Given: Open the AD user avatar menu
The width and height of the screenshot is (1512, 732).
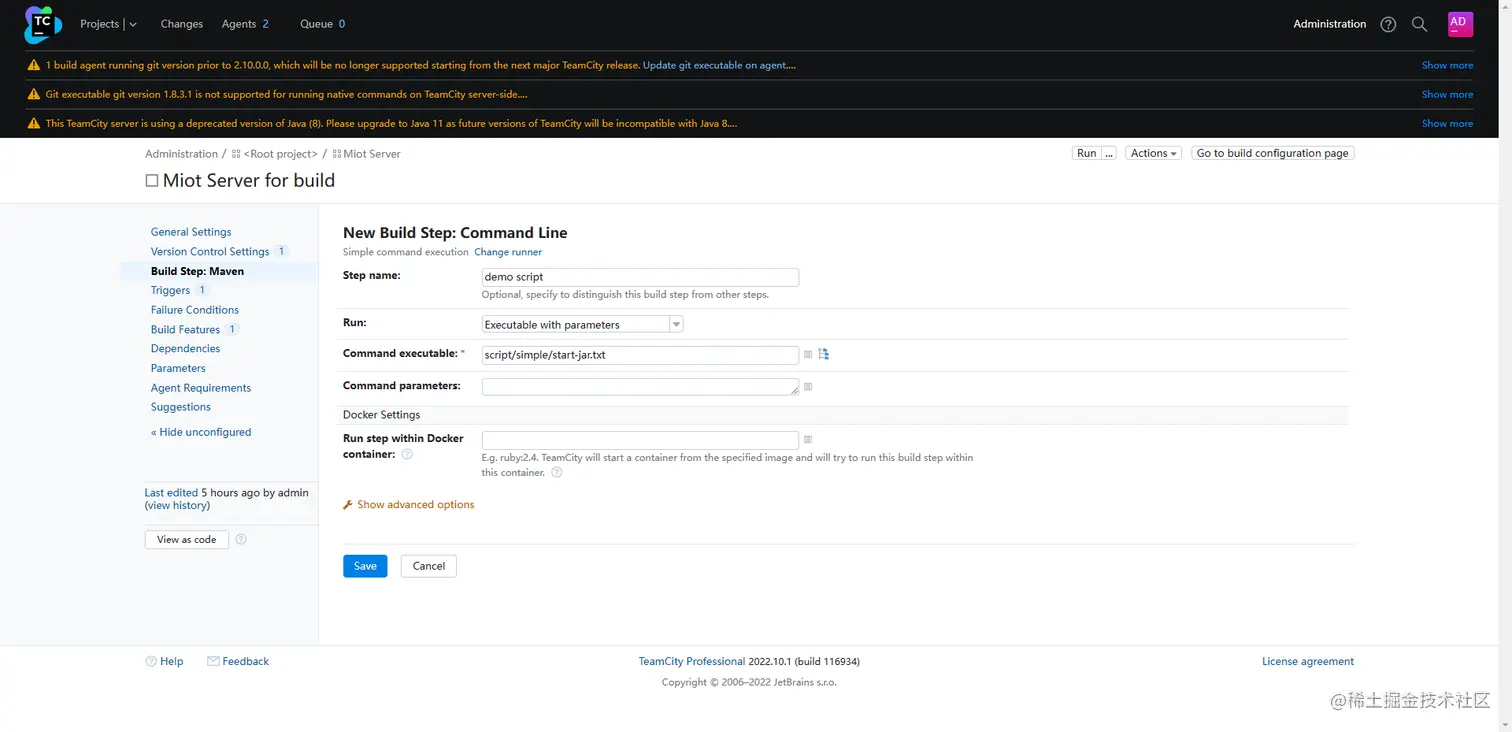Looking at the screenshot, I should click(1460, 24).
